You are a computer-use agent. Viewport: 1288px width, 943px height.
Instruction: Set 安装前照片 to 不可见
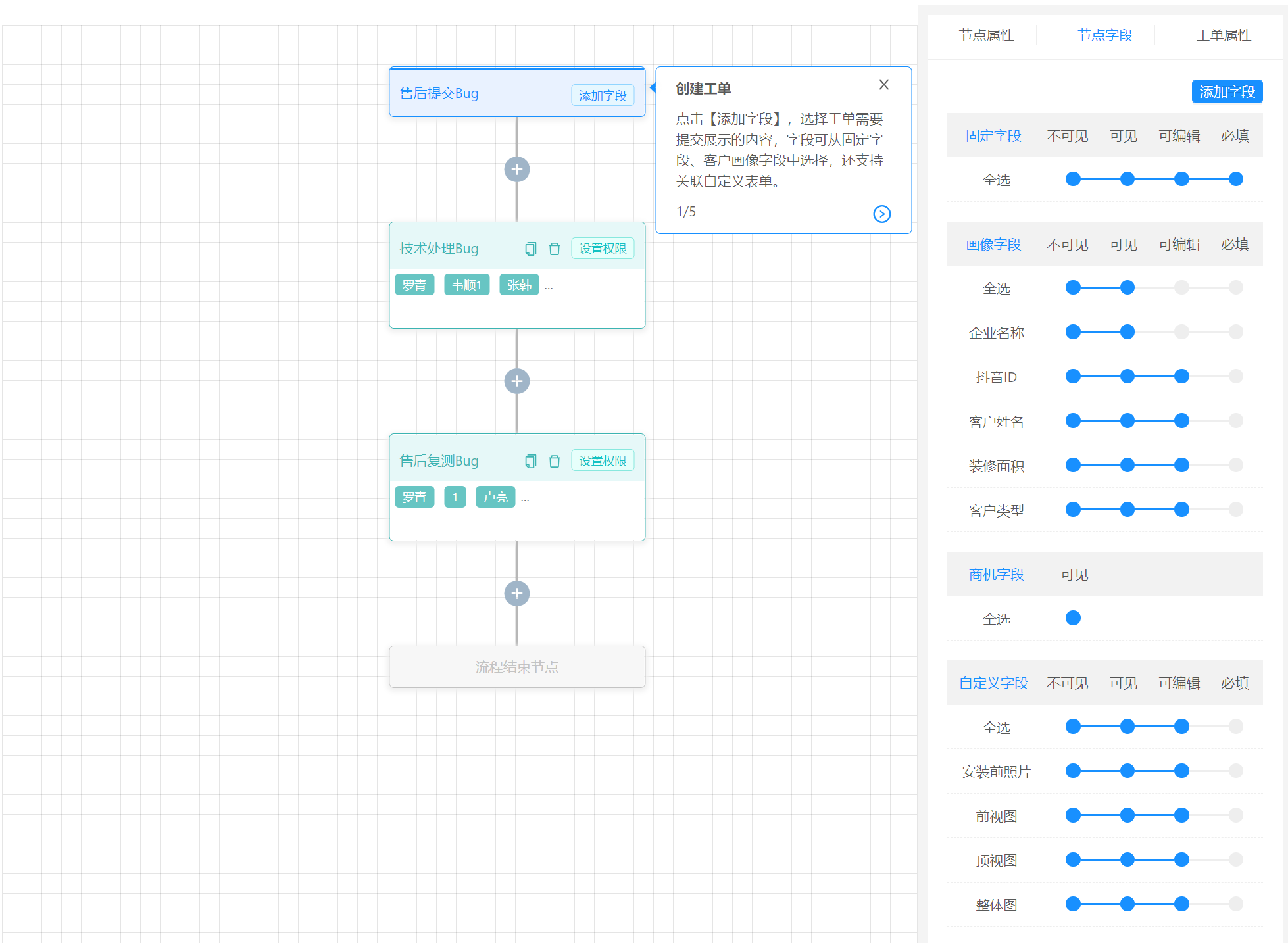pos(1073,771)
